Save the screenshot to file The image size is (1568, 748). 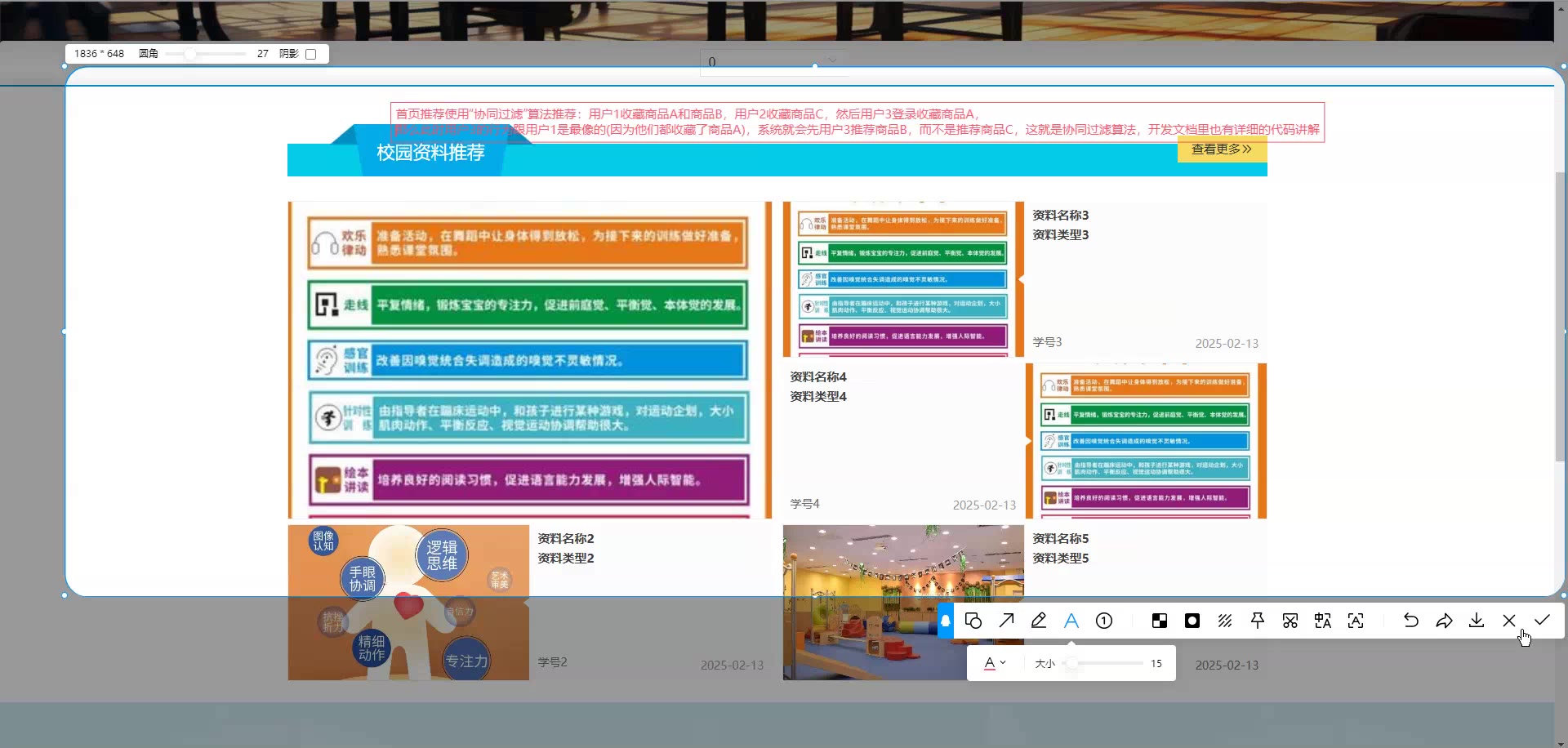click(1477, 621)
